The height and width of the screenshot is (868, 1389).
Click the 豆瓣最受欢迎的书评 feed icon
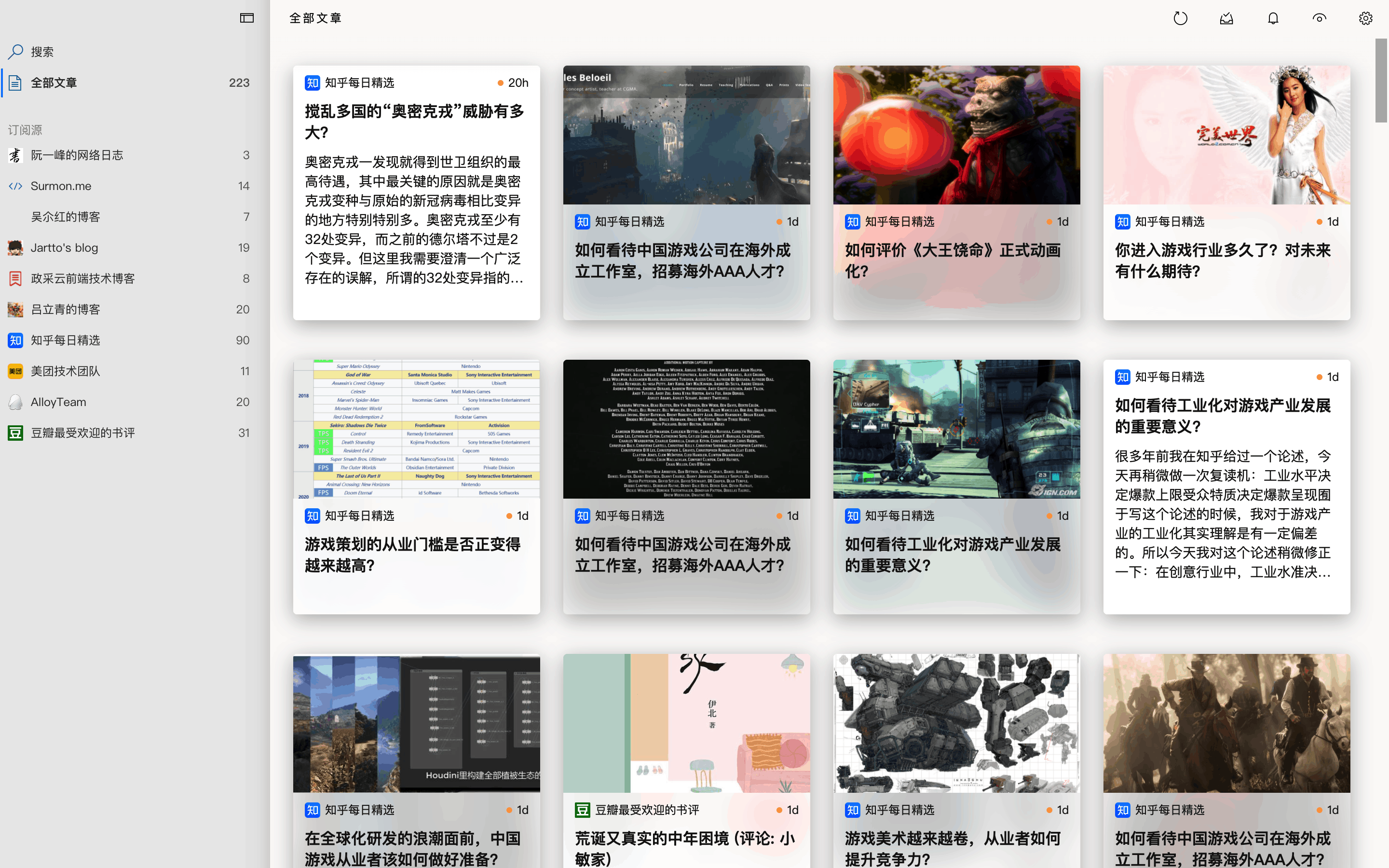(15, 433)
